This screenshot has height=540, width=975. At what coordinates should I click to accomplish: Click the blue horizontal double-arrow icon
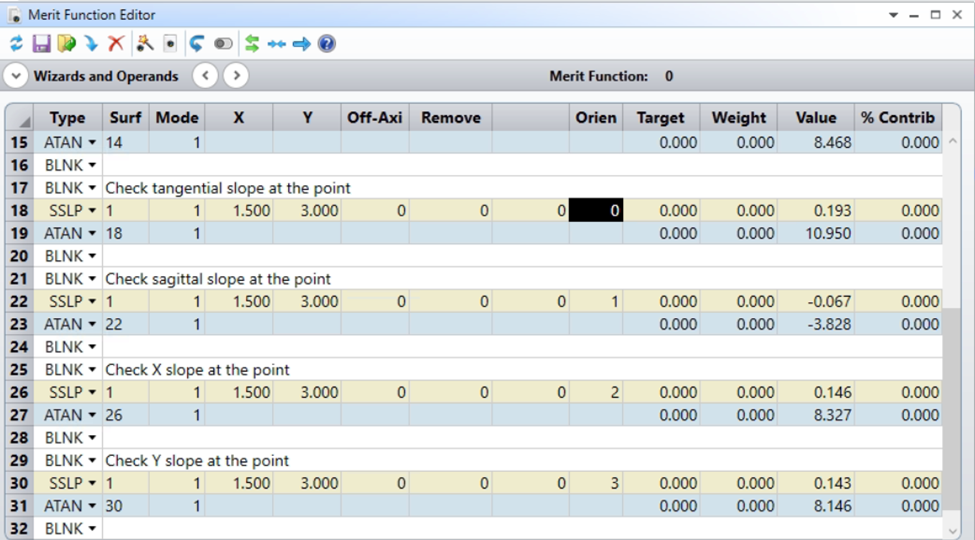277,44
